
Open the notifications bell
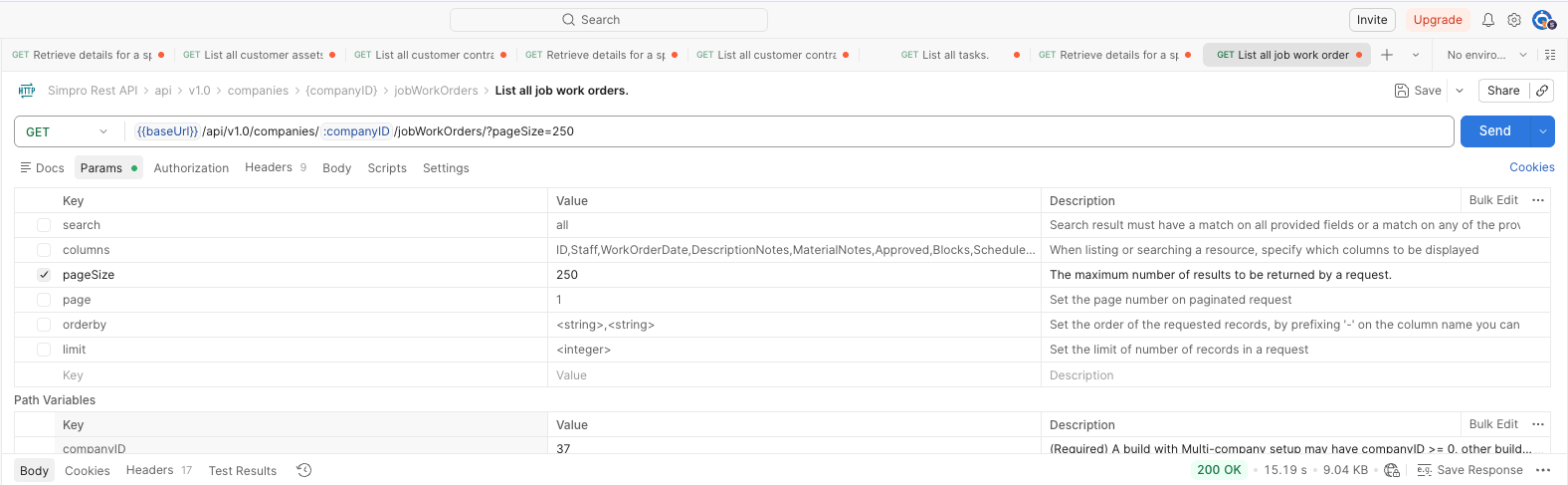1487,20
